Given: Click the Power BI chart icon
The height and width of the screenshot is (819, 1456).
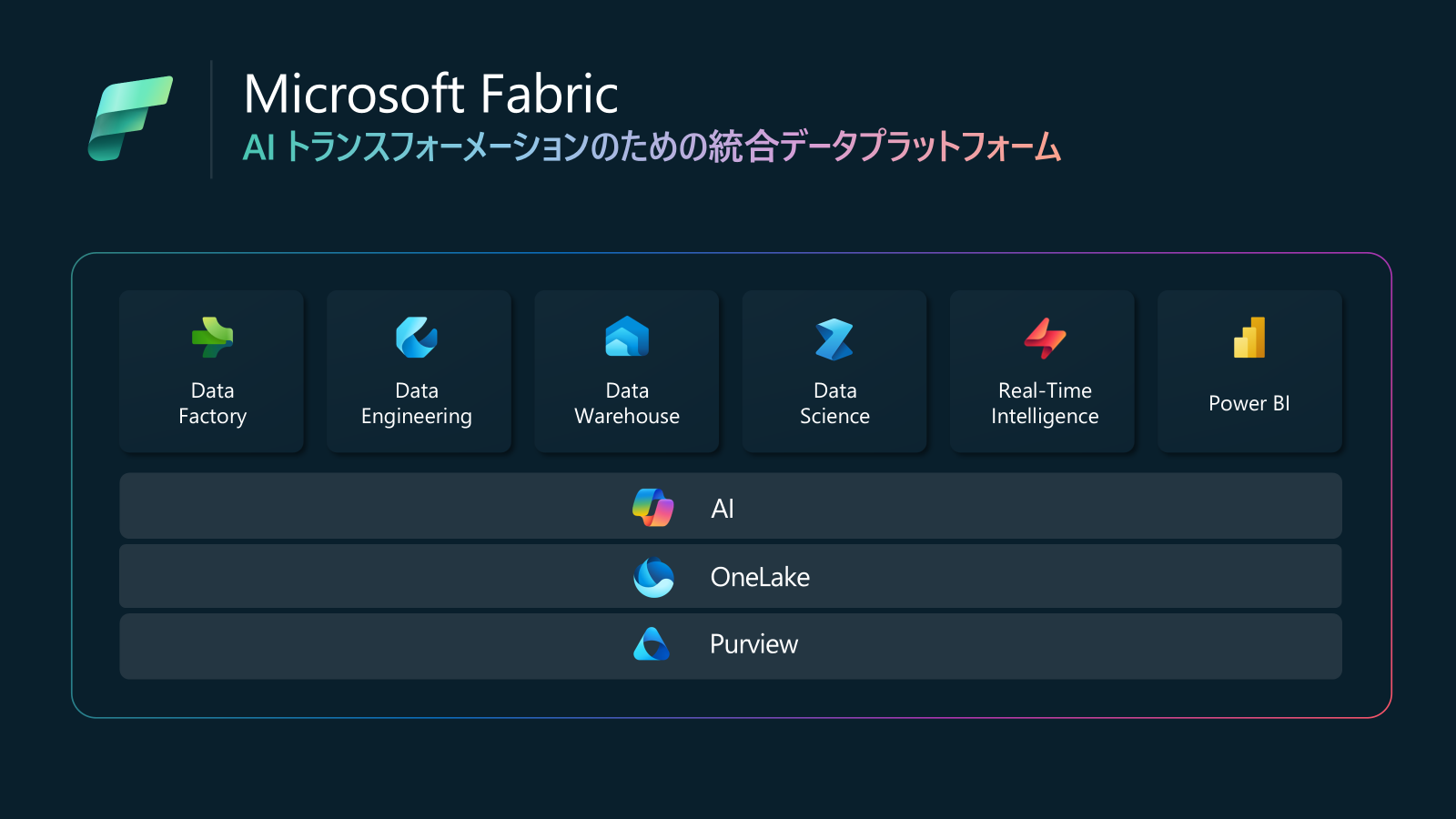Looking at the screenshot, I should (x=1249, y=337).
